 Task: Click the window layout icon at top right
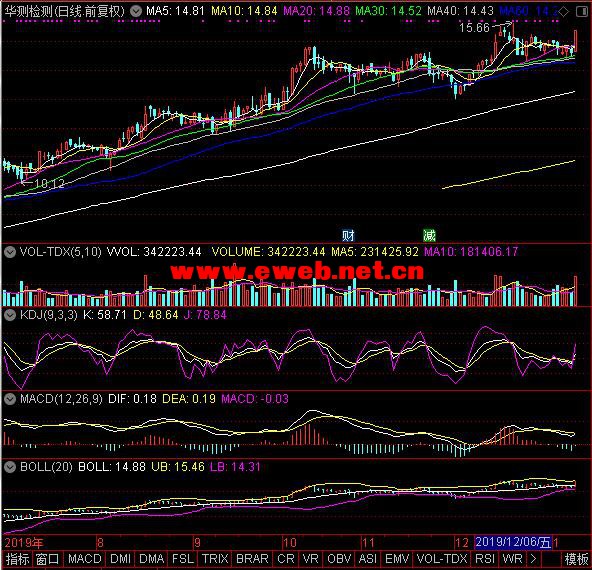click(x=582, y=12)
